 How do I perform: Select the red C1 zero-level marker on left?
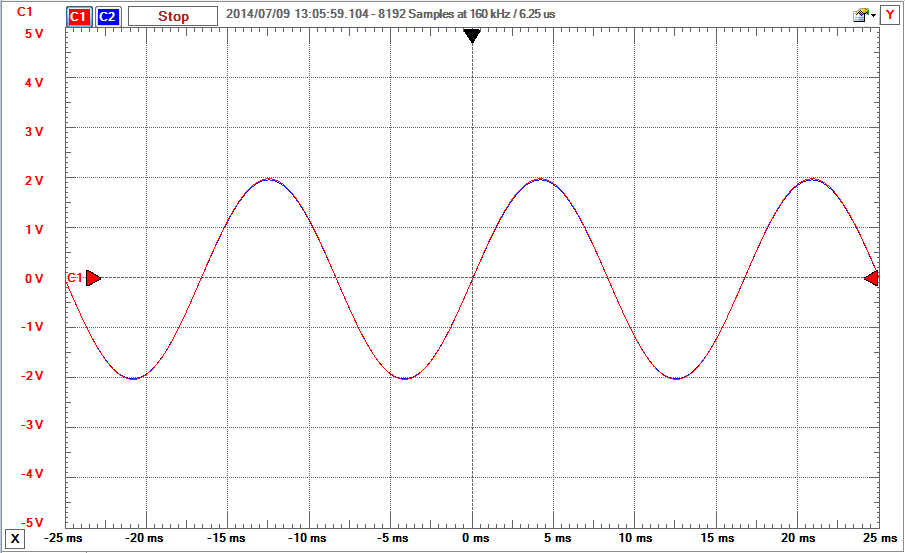93,278
